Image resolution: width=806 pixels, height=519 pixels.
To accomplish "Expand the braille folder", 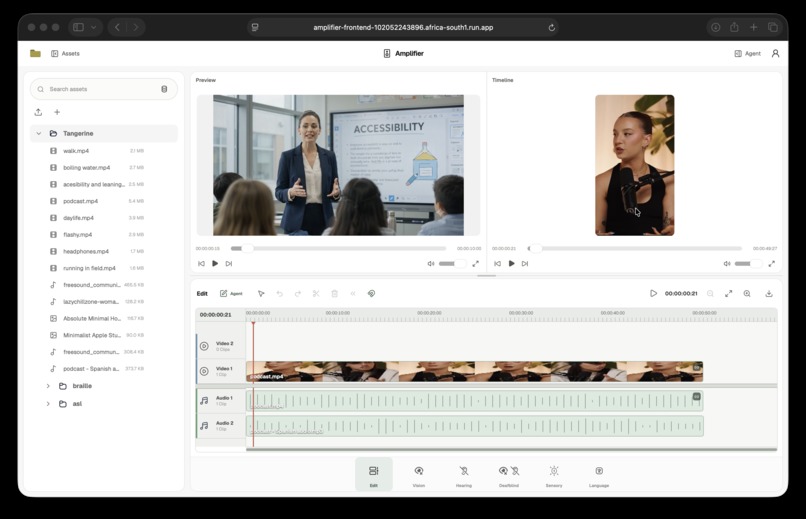I will (x=48, y=386).
